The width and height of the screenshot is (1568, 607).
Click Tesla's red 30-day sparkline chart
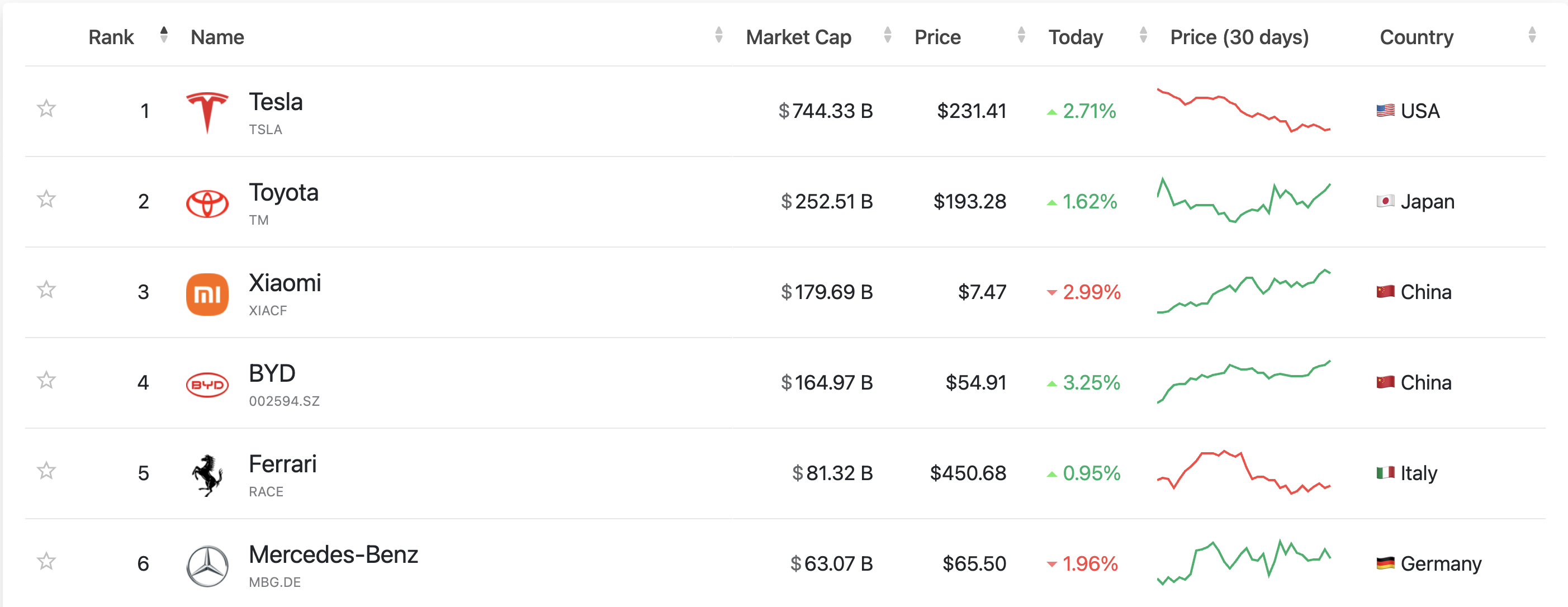(x=1244, y=110)
